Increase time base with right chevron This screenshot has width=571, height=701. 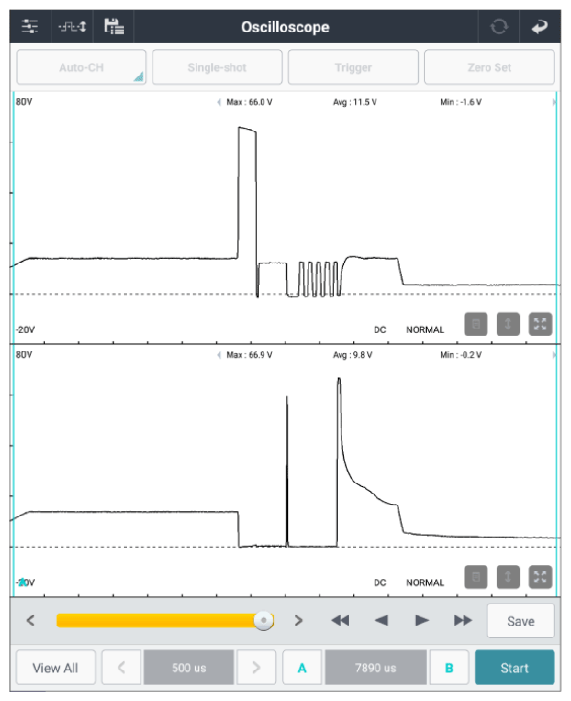[256, 667]
